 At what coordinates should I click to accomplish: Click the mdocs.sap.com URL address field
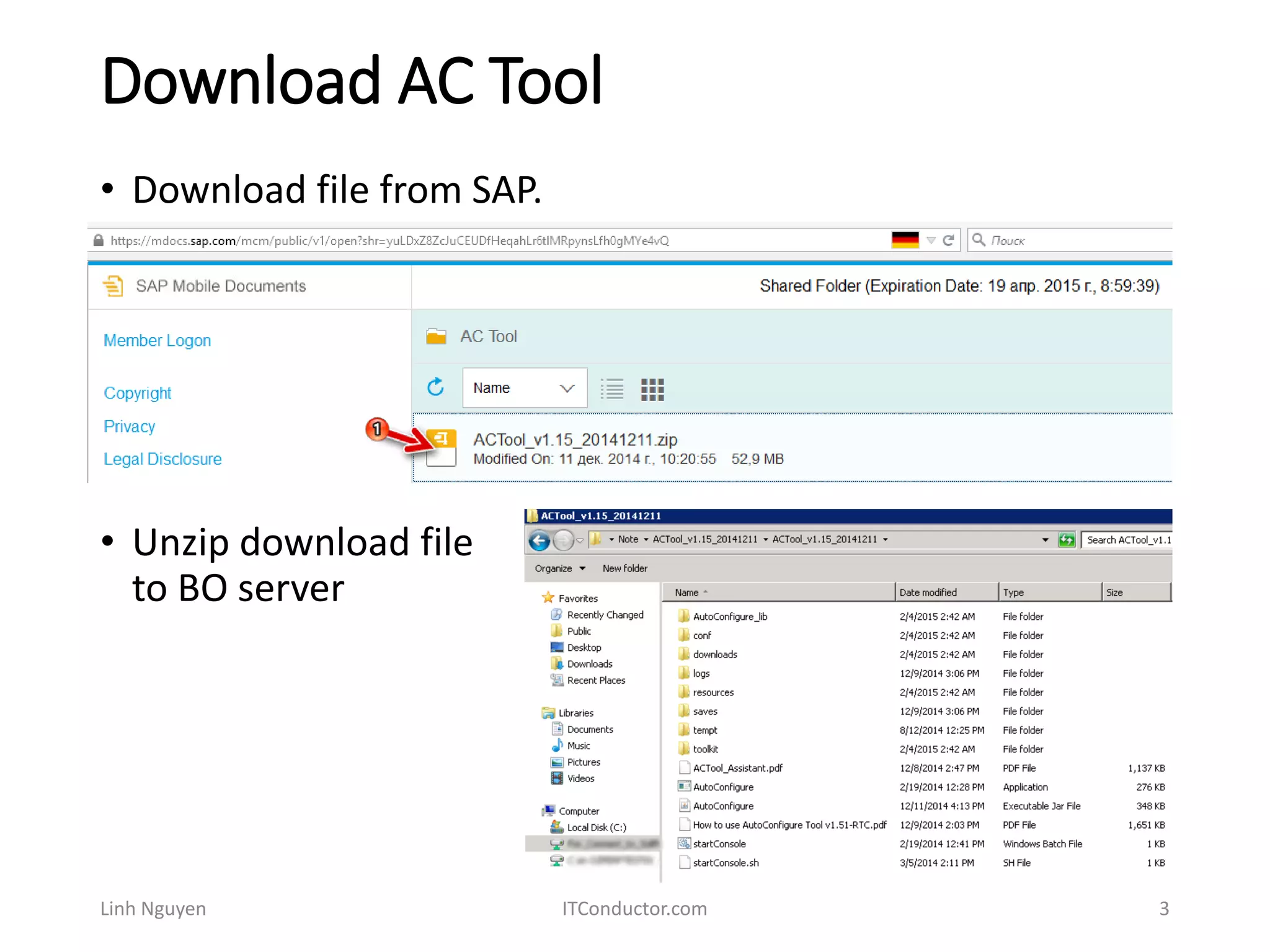(389, 240)
